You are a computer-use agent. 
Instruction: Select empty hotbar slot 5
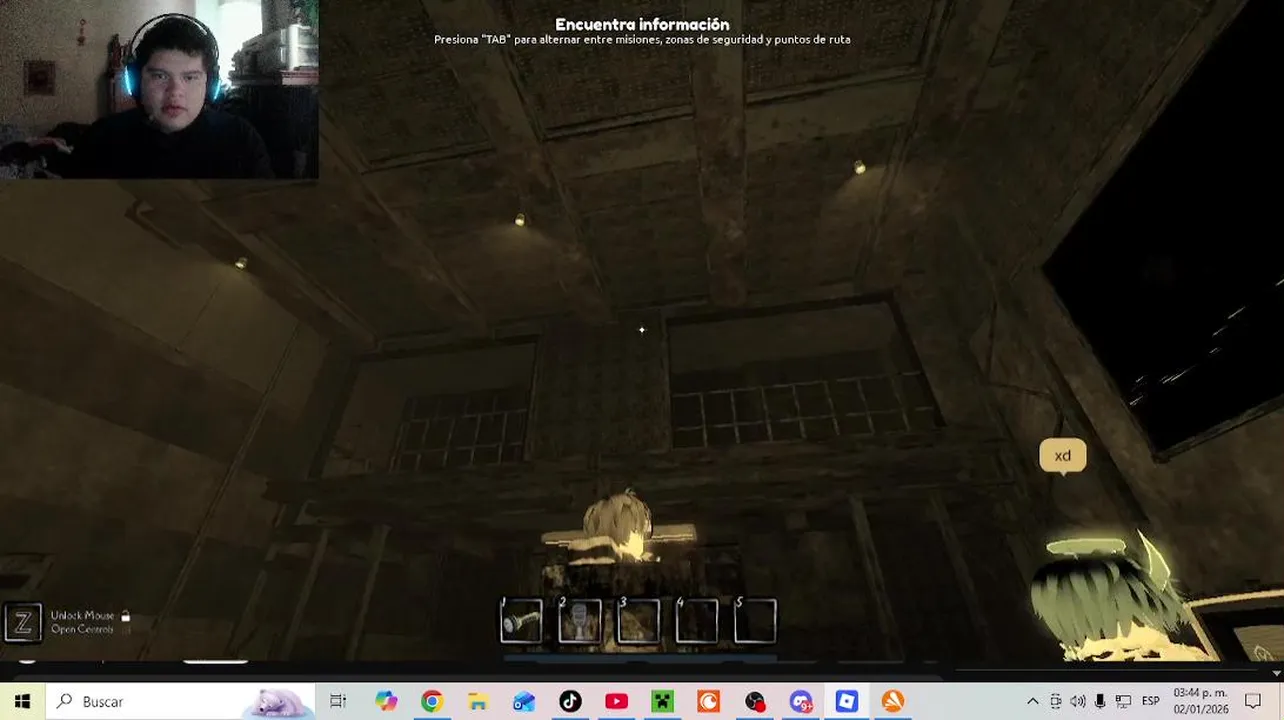click(755, 621)
